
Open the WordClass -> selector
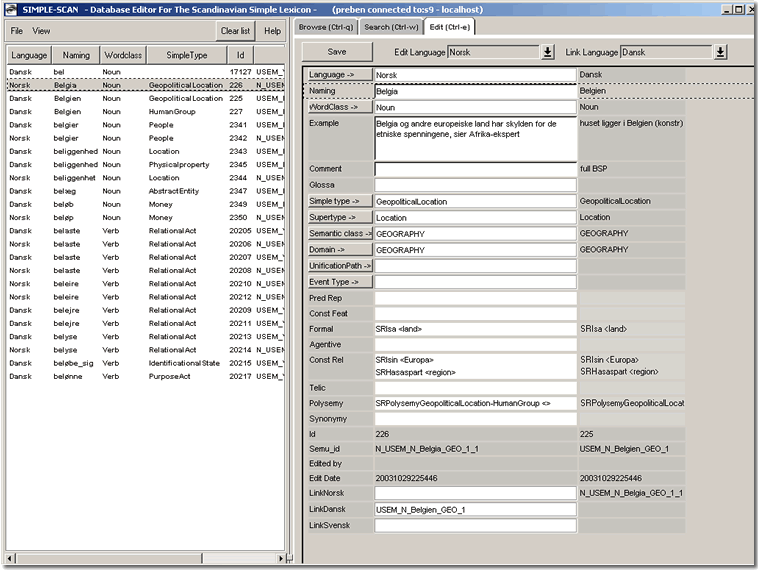click(x=339, y=106)
